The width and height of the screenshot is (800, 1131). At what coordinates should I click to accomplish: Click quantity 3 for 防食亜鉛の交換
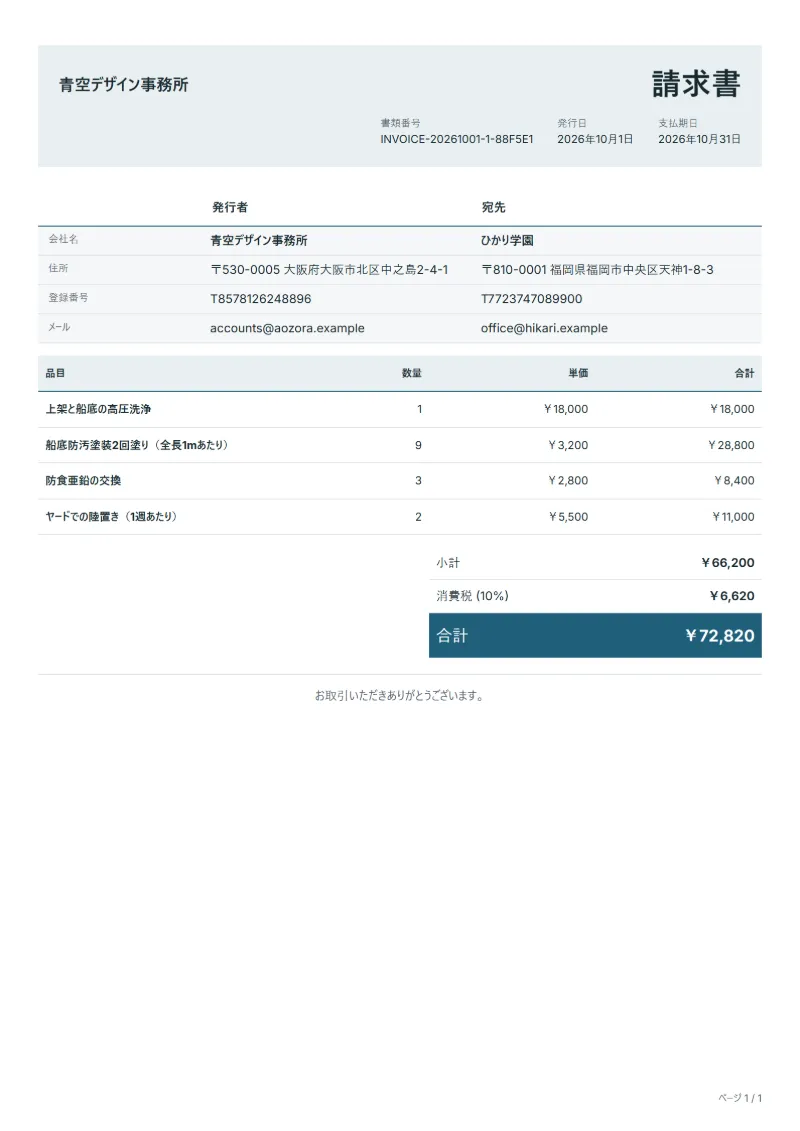coord(418,480)
